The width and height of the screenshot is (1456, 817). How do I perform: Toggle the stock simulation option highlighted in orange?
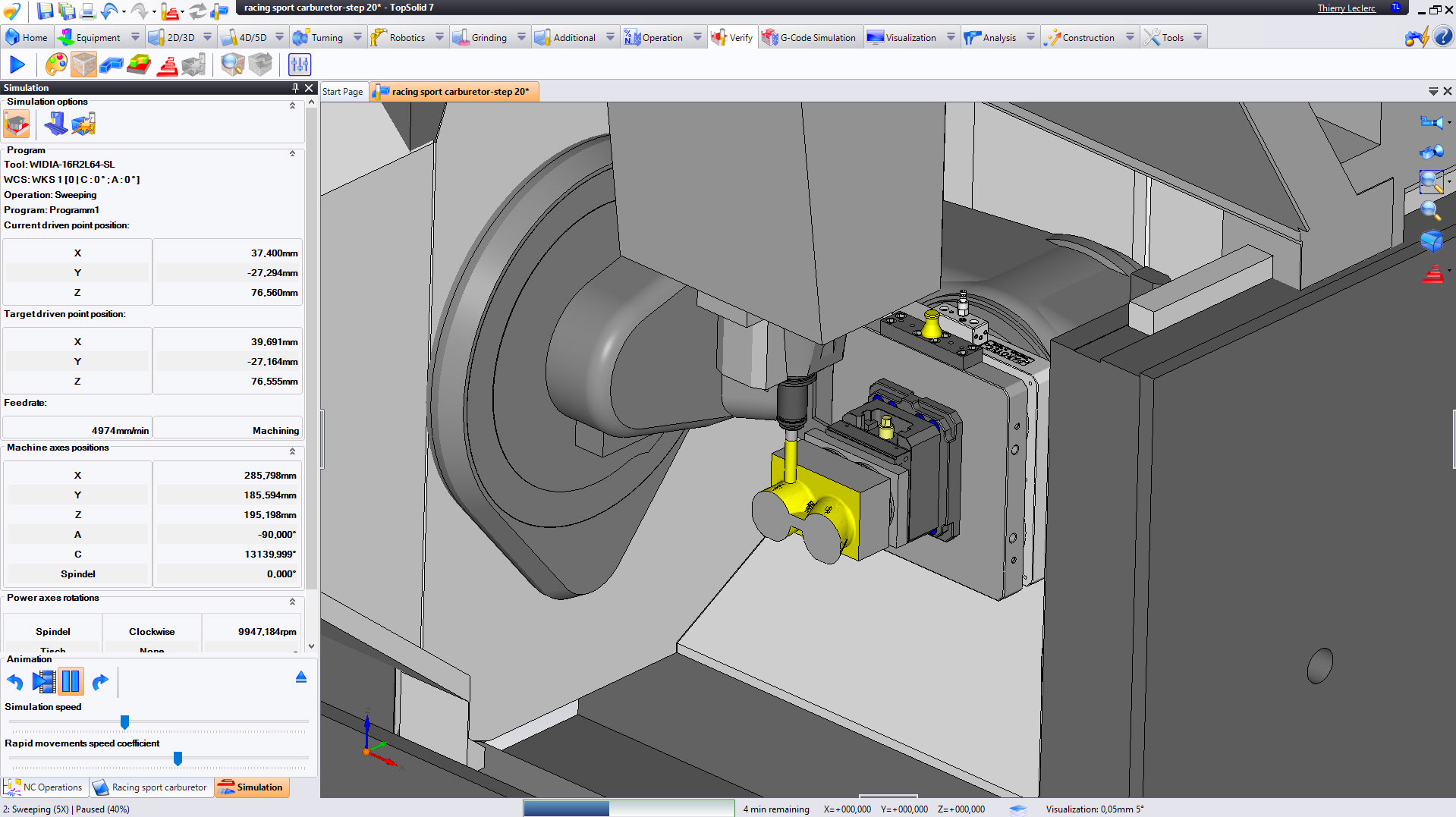pyautogui.click(x=16, y=124)
